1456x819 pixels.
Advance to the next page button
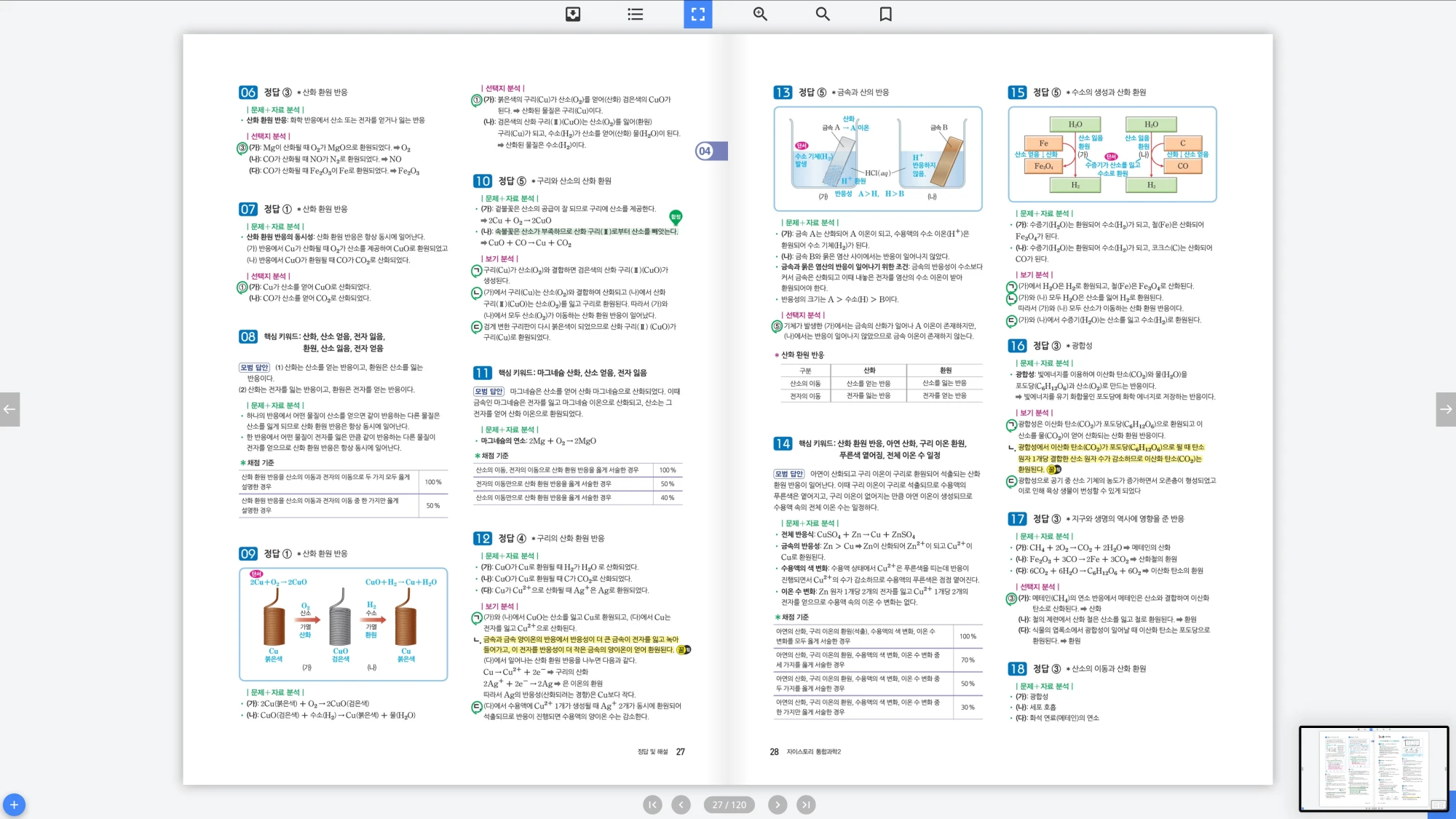[x=778, y=804]
